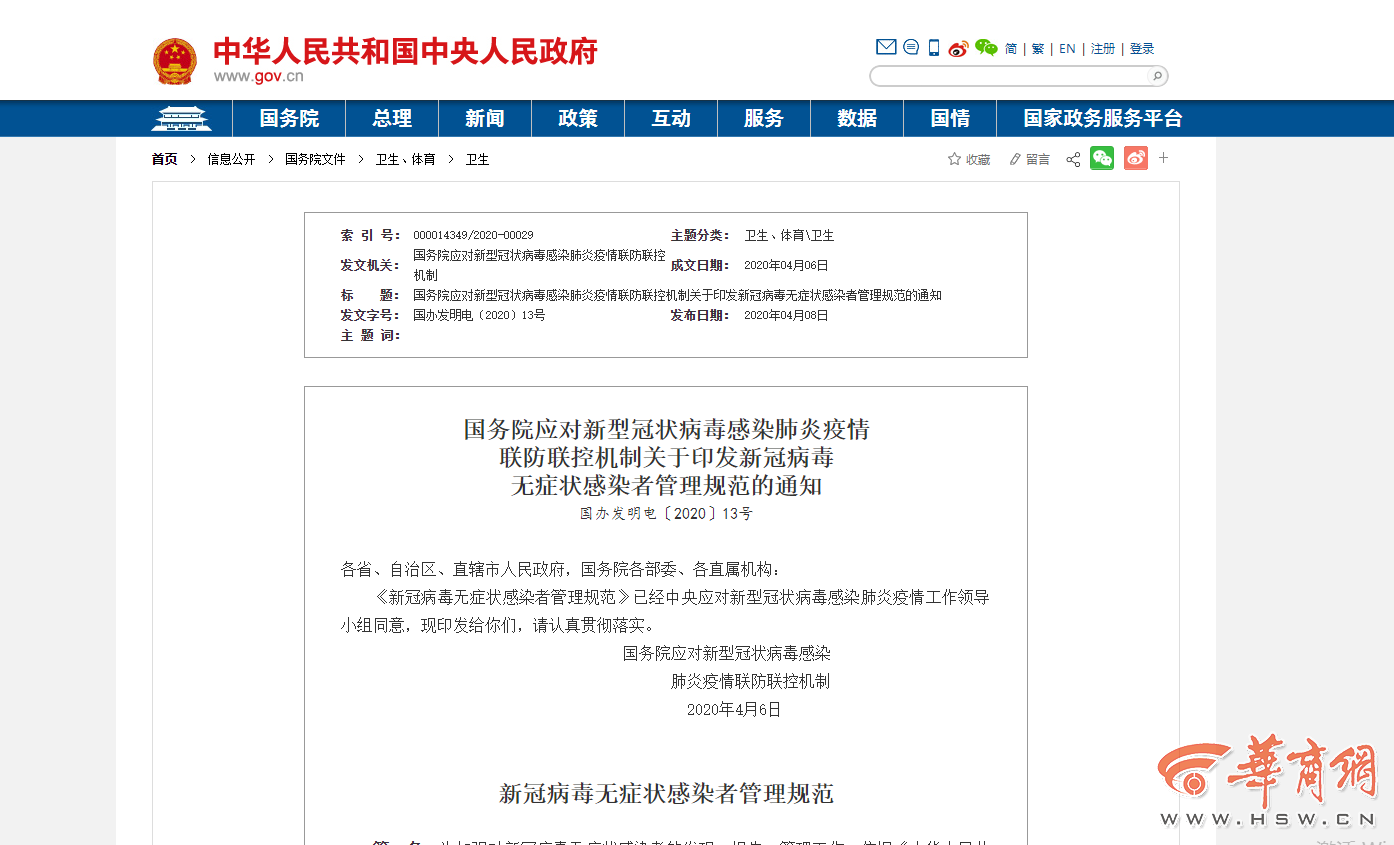Click the share nodes icon
Image resolution: width=1394 pixels, height=845 pixels.
click(1073, 159)
